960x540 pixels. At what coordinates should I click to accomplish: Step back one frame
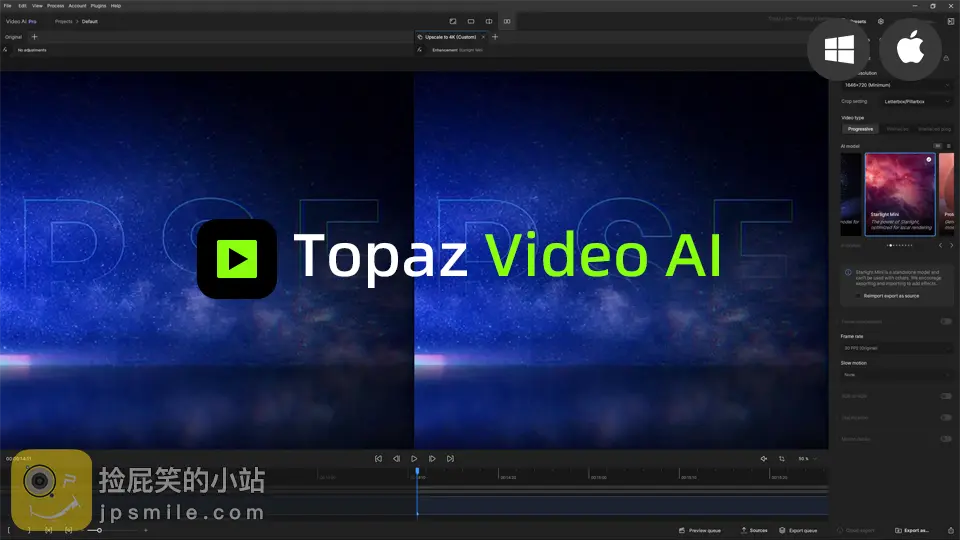(x=396, y=459)
